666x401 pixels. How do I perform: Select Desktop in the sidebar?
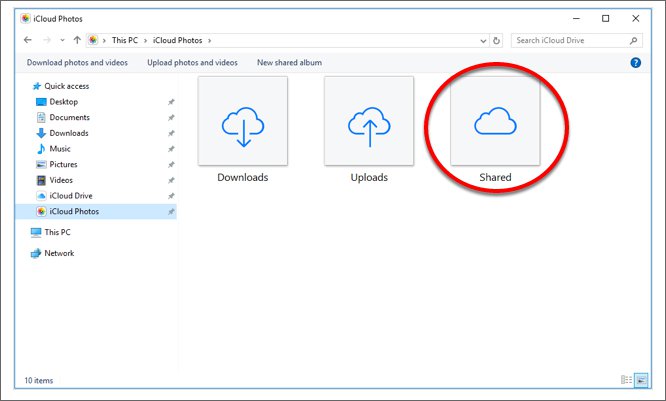point(57,102)
